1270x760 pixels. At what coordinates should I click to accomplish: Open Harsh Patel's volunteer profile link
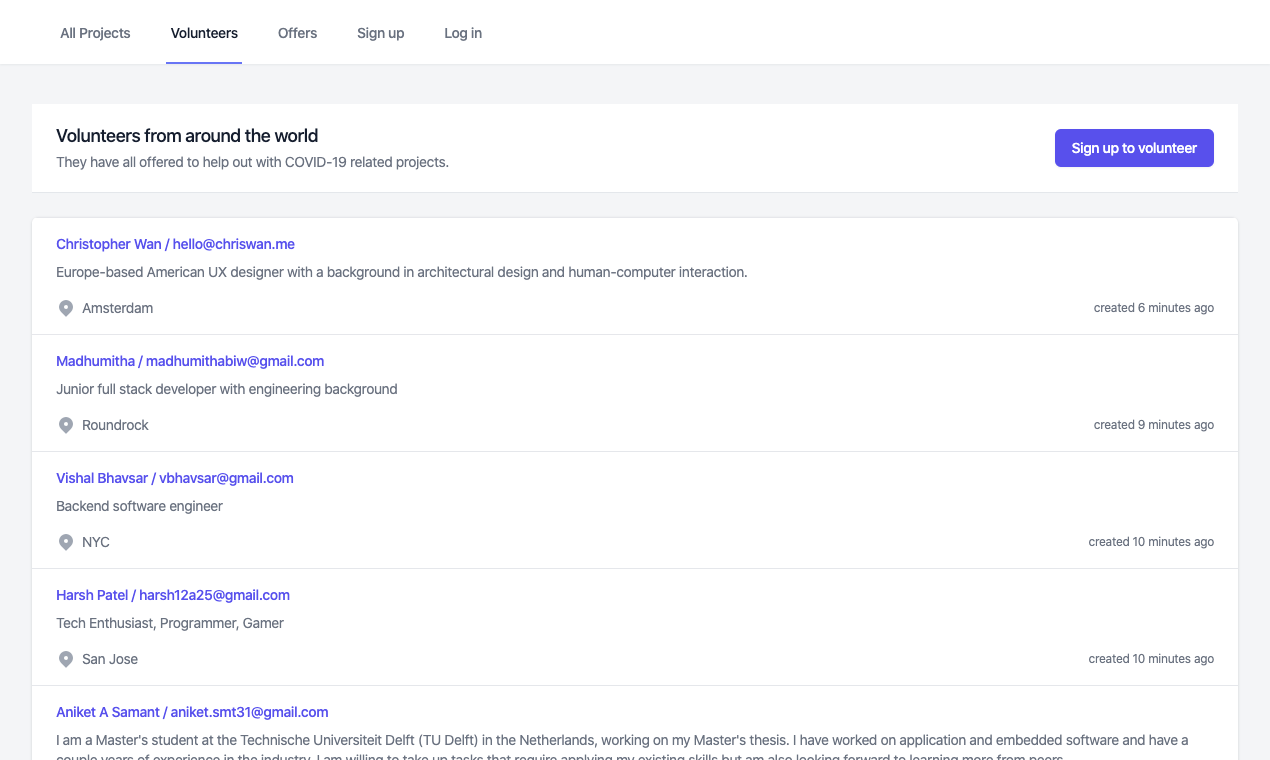(x=173, y=595)
